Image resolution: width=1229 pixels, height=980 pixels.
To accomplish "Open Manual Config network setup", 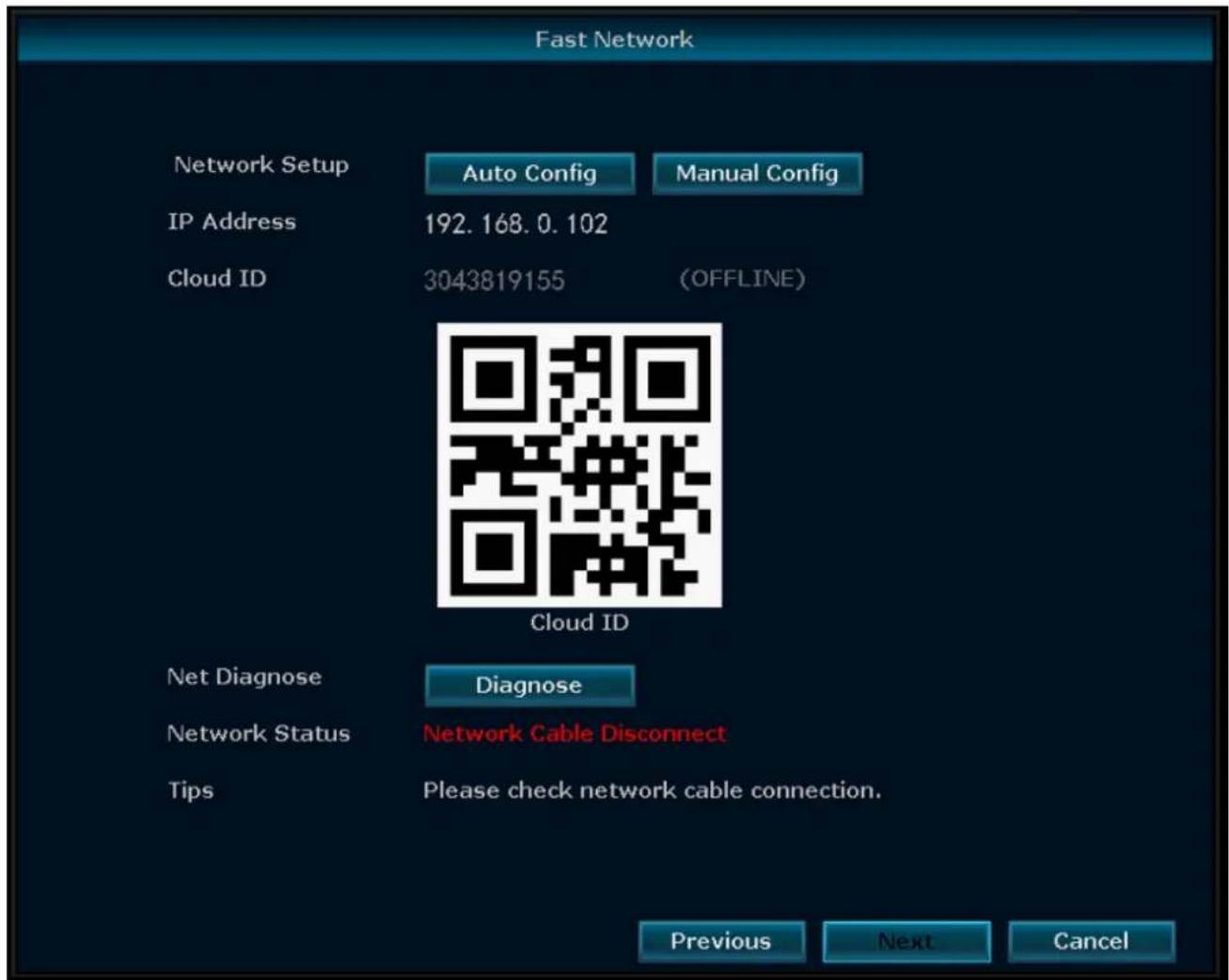I will tap(757, 174).
